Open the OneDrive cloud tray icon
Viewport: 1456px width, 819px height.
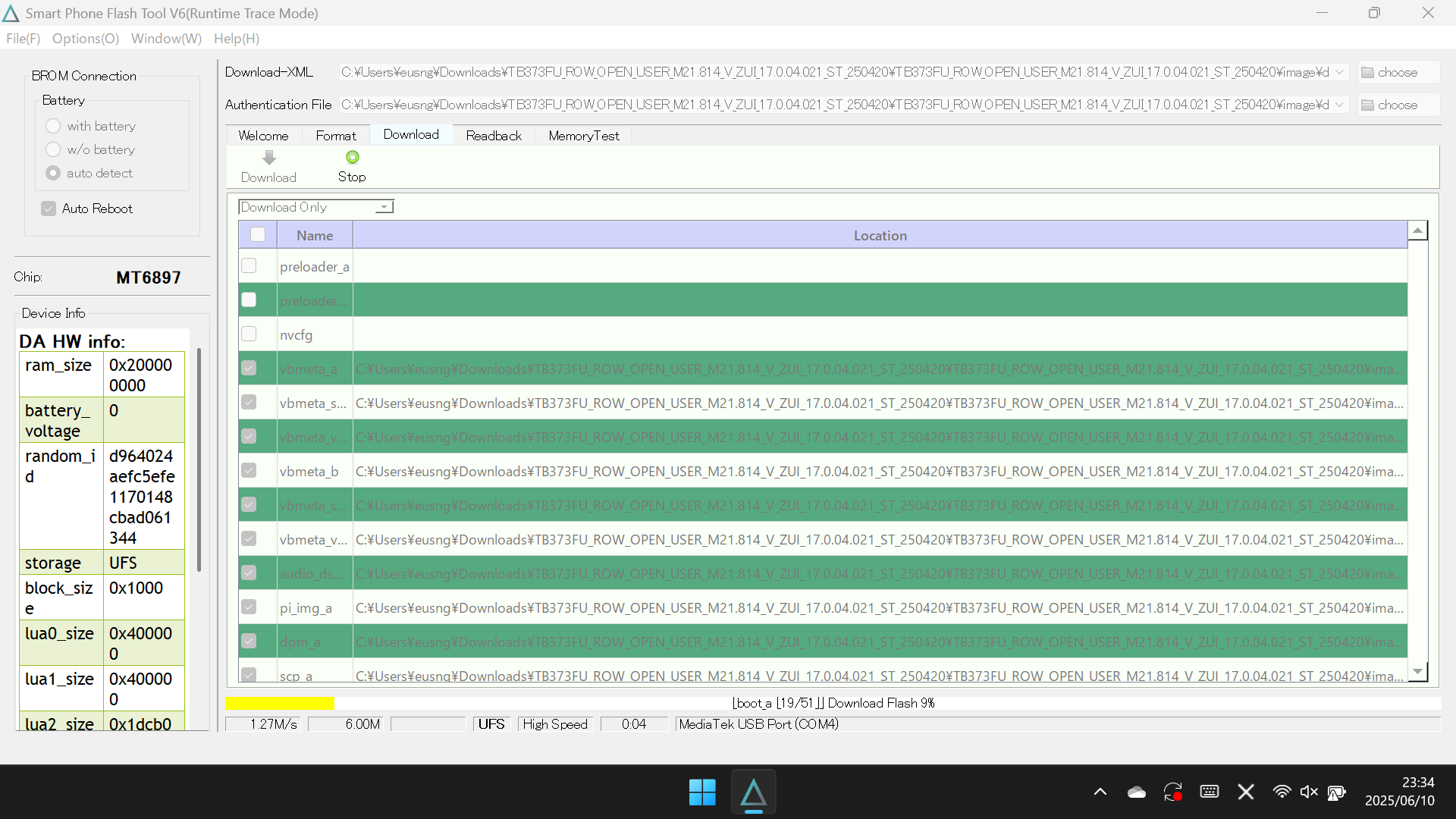pos(1136,792)
